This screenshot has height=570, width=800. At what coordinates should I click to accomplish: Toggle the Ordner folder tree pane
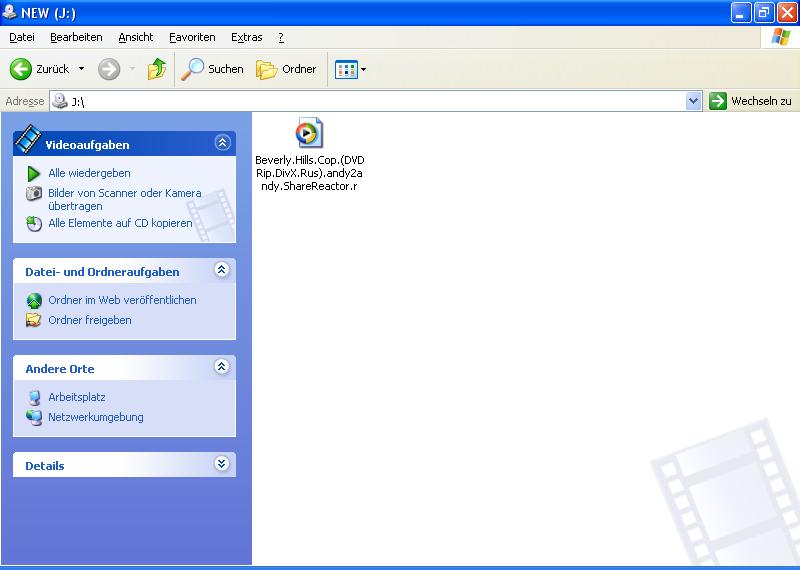(x=286, y=69)
